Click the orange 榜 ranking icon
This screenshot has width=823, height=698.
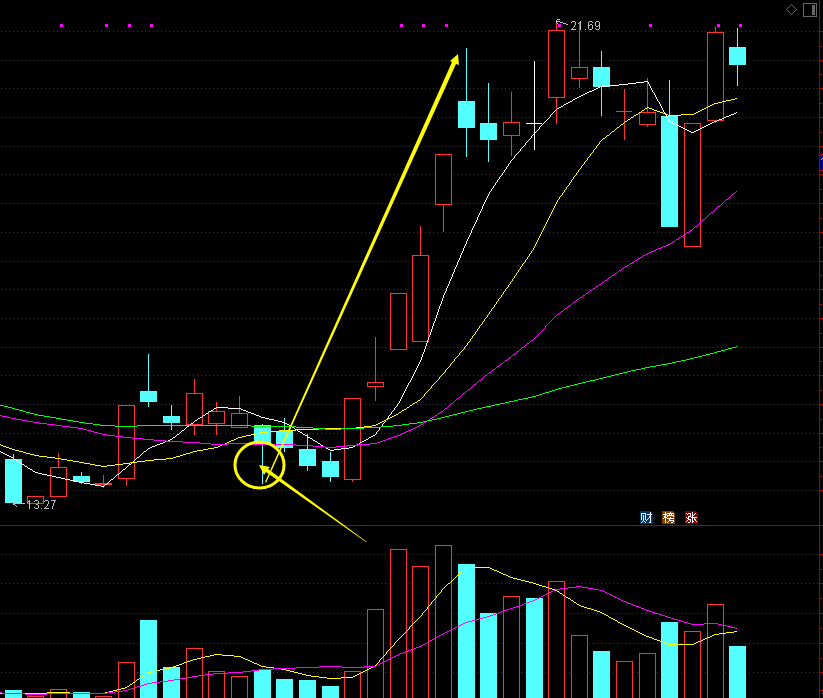[669, 517]
